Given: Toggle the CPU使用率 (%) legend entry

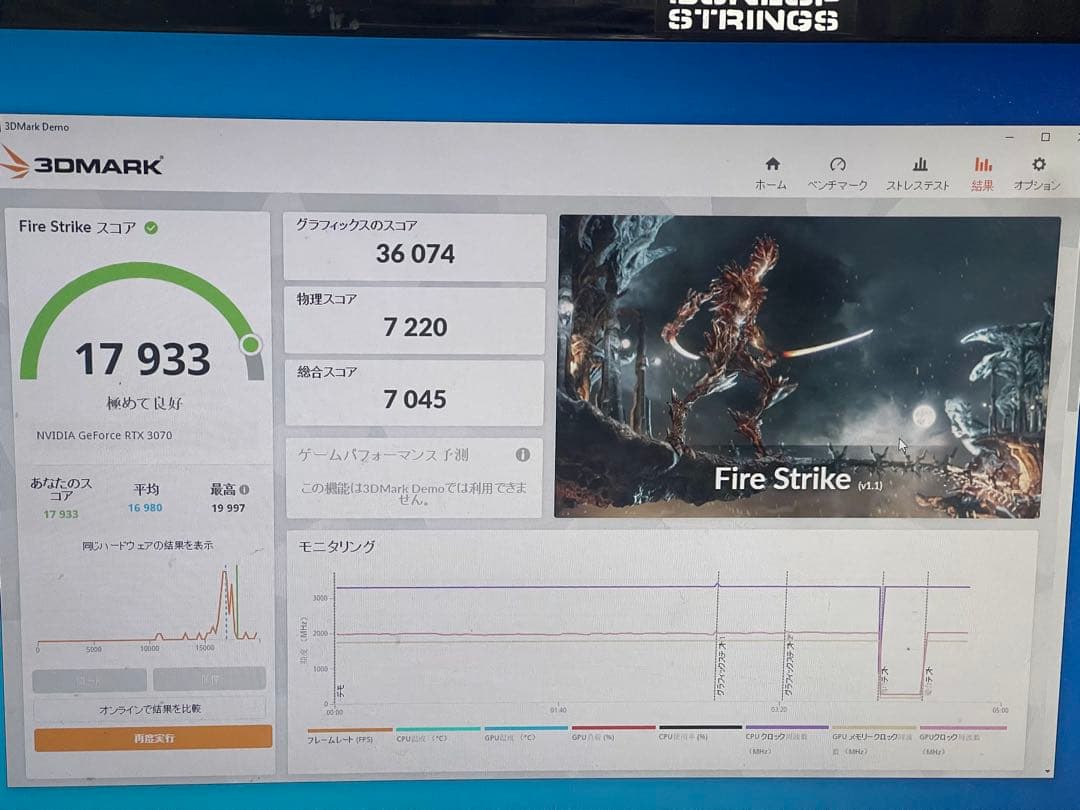Looking at the screenshot, I should [700, 734].
